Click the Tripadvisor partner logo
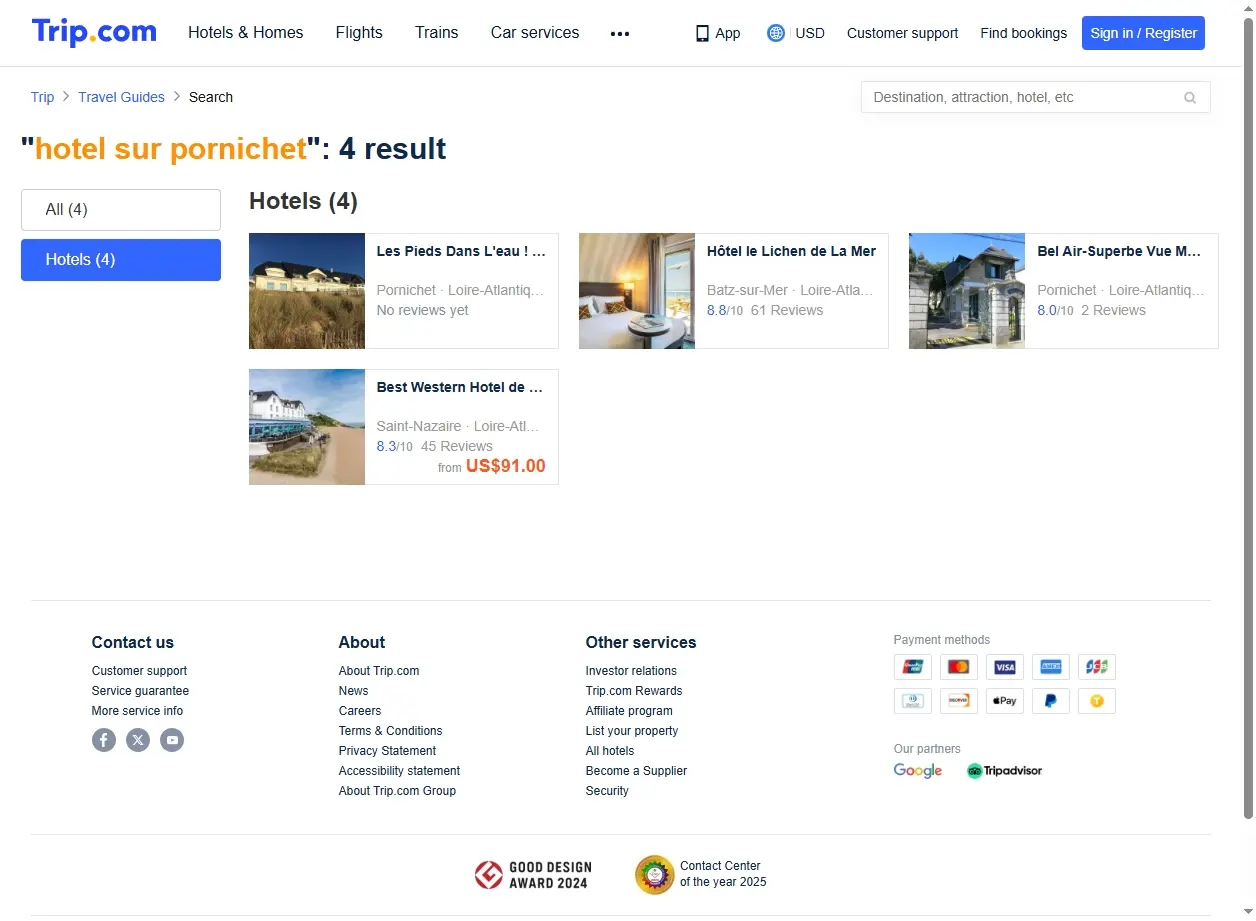The height and width of the screenshot is (921, 1256). pyautogui.click(x=1004, y=771)
